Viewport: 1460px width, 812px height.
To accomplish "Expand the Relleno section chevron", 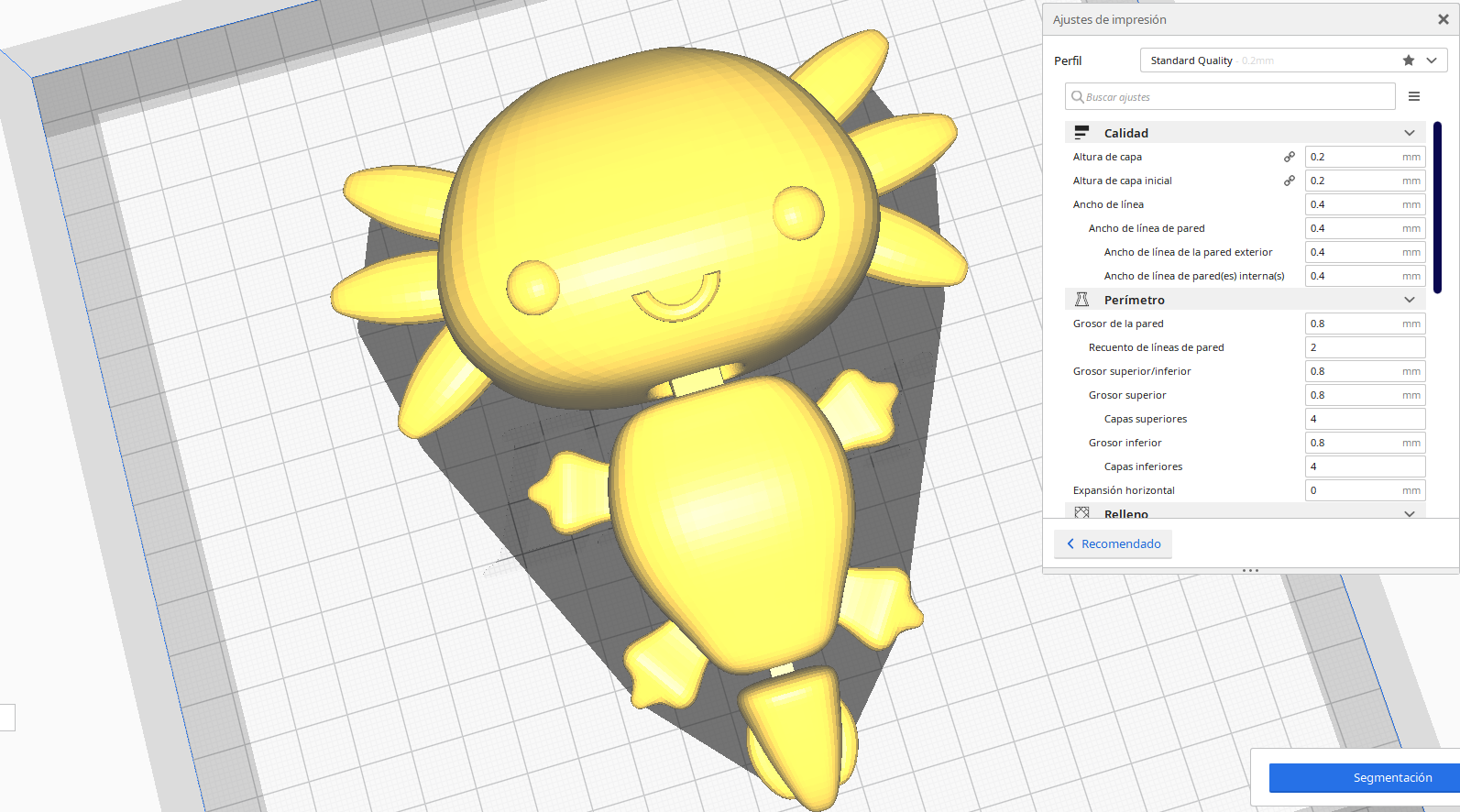I will point(1410,513).
